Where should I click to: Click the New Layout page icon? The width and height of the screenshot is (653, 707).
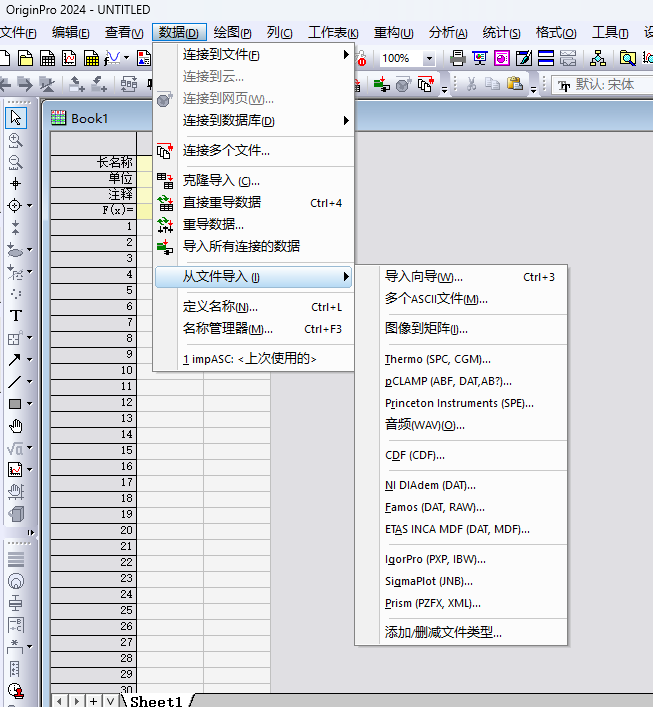coord(144,58)
